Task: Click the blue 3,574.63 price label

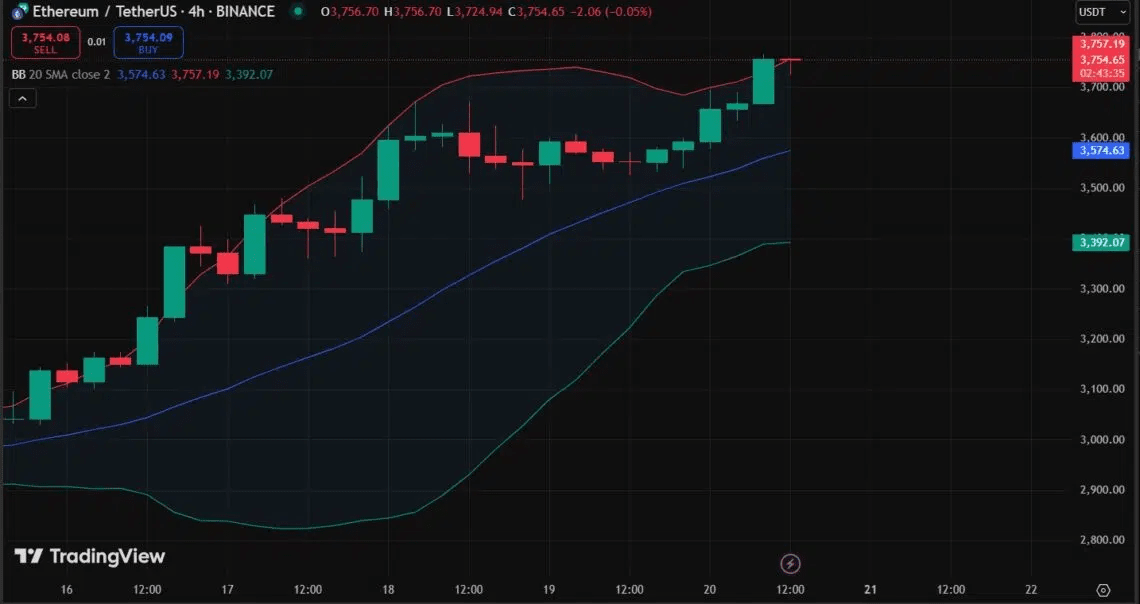Action: (1101, 150)
